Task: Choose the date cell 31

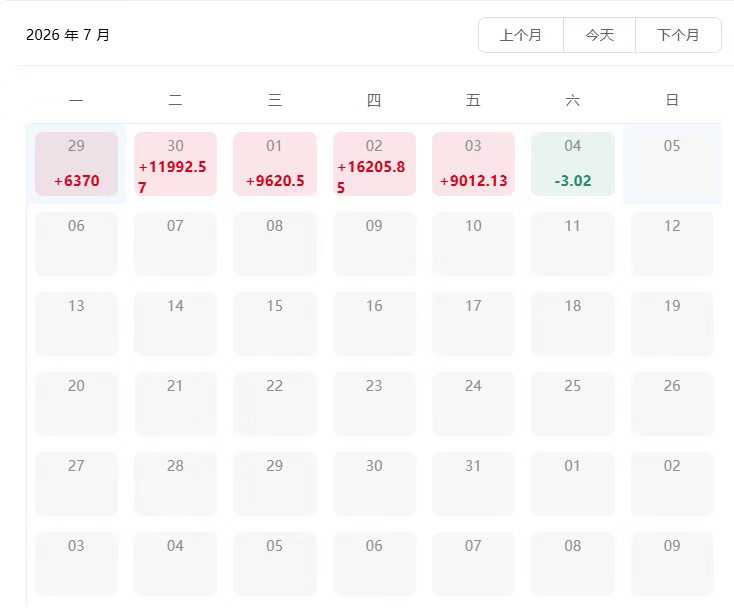Action: click(x=473, y=484)
